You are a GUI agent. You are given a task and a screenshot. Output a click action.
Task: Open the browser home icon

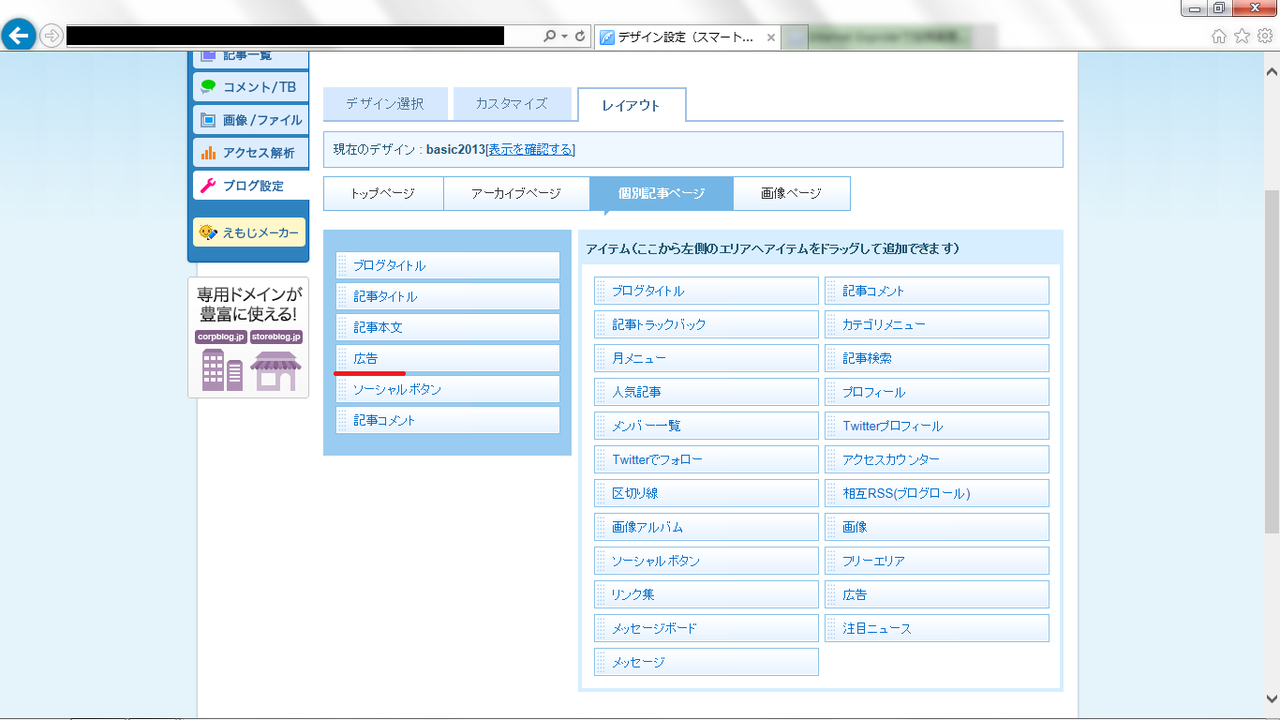1219,36
